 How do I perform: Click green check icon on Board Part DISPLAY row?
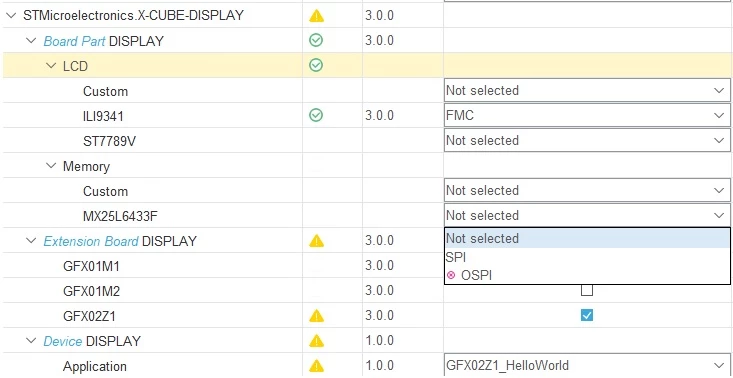[x=316, y=41]
